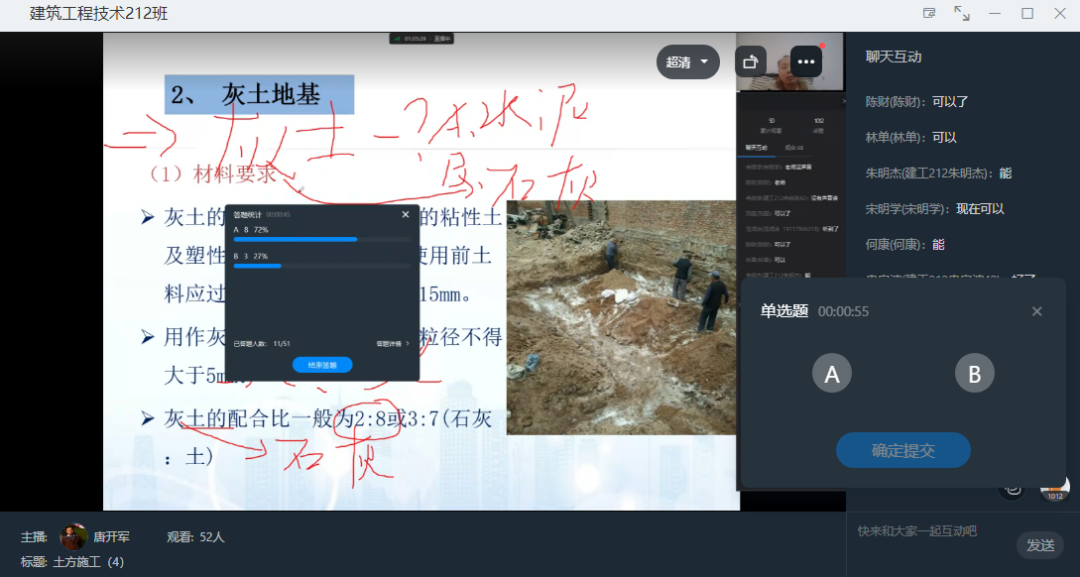Expand 答题详情 answer details
1080x577 pixels.
pyautogui.click(x=392, y=343)
